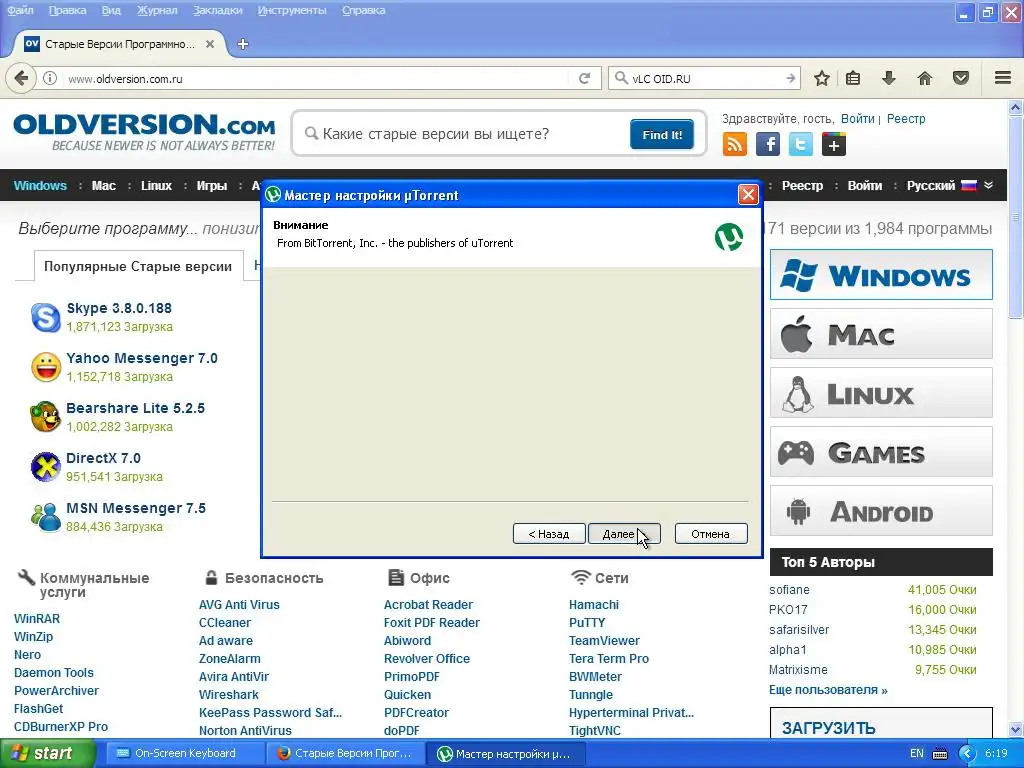Click the Bearshare Lite bear icon

coord(46,417)
